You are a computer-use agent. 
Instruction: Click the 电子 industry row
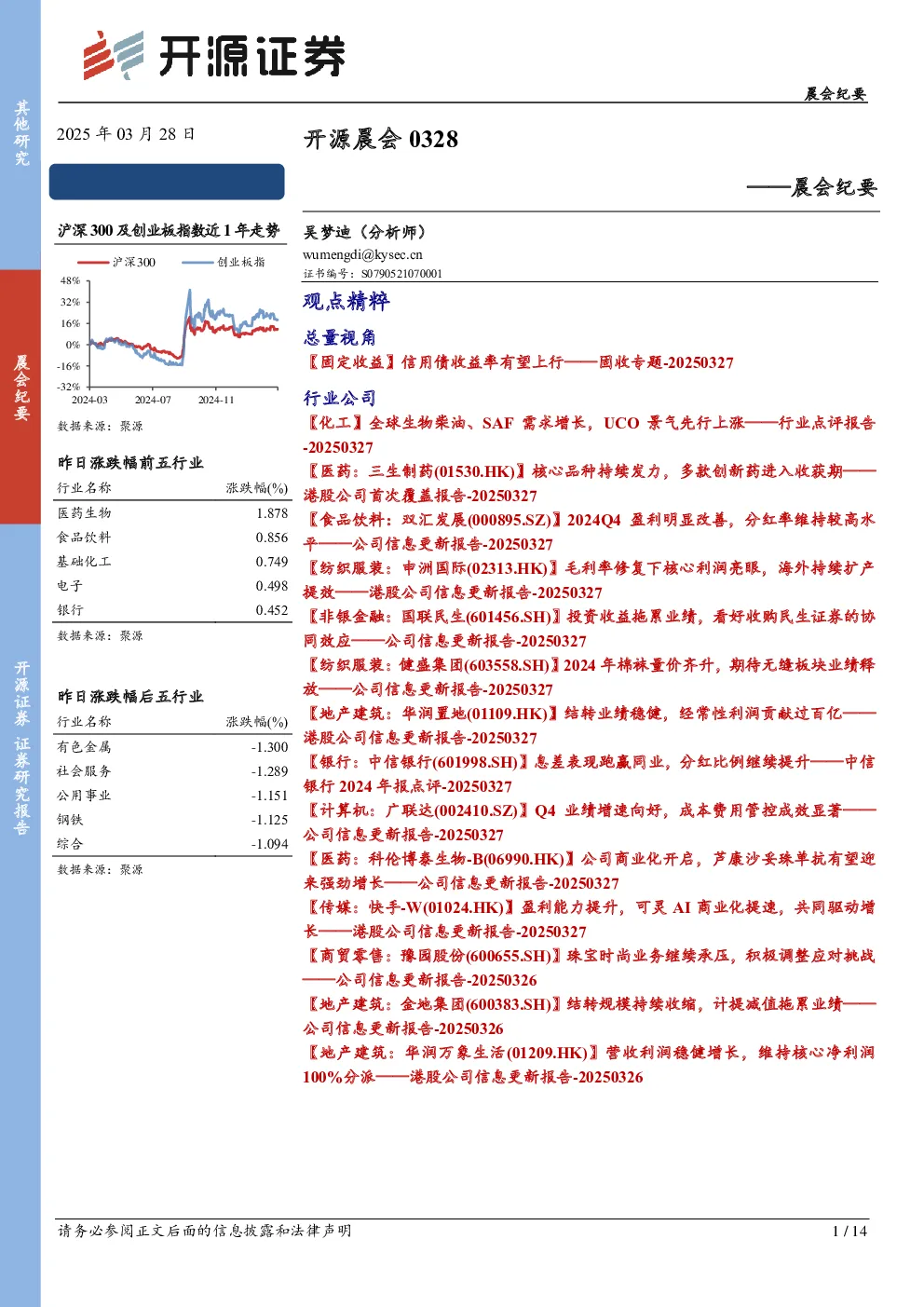pos(172,586)
